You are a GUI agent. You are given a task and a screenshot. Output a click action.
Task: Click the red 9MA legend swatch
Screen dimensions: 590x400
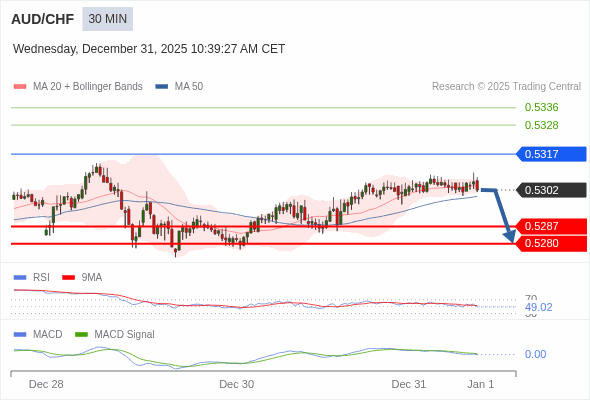pos(68,278)
